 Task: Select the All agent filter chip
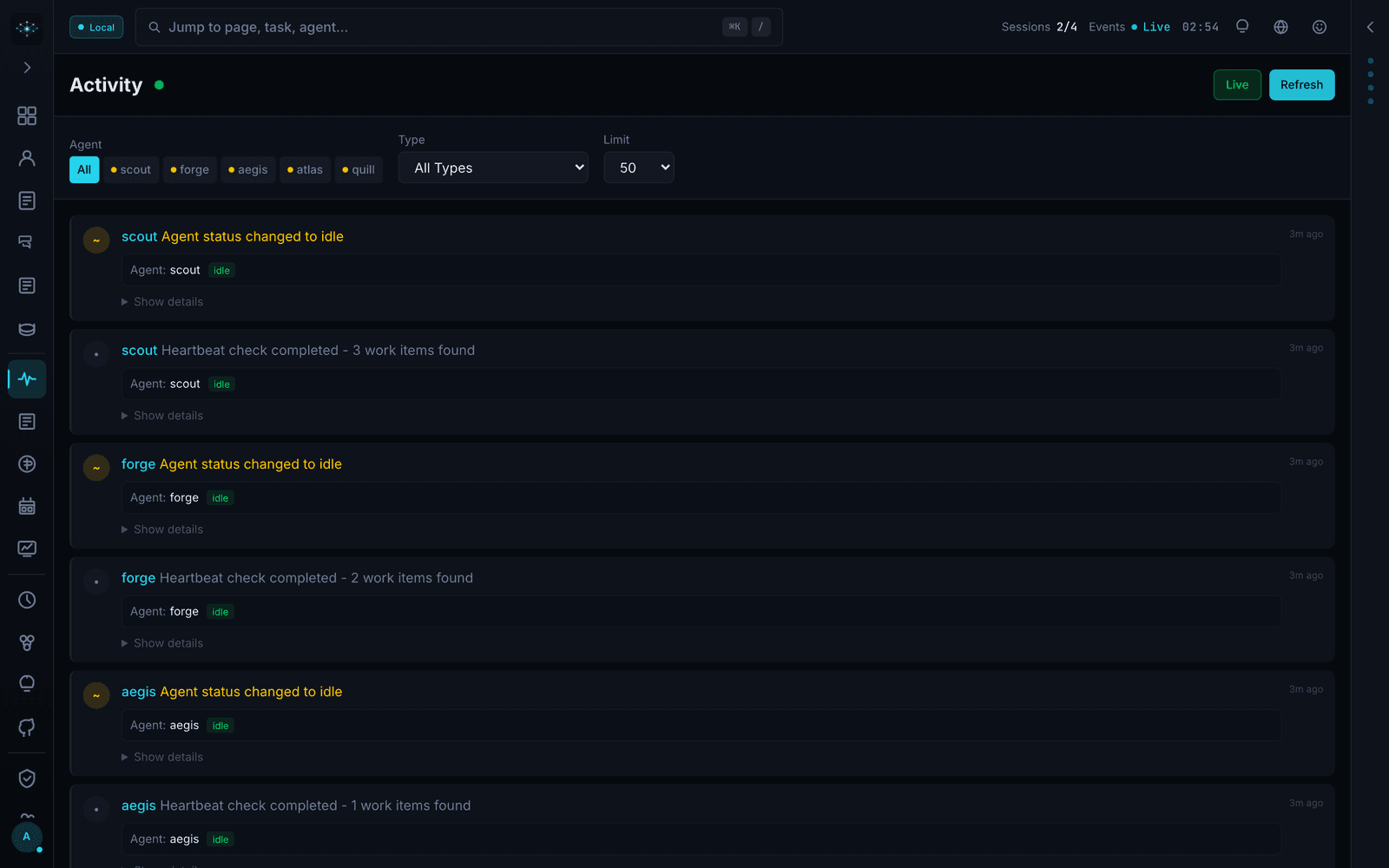coord(84,169)
